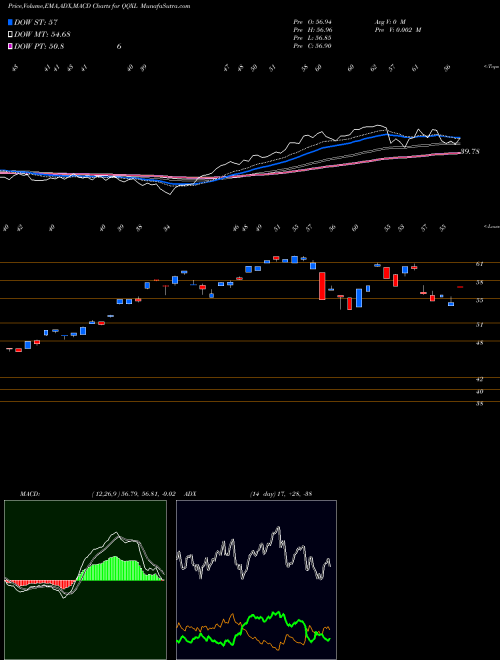The width and height of the screenshot is (500, 660).
Task: Click the 40 price level label
Action: click(x=479, y=391)
